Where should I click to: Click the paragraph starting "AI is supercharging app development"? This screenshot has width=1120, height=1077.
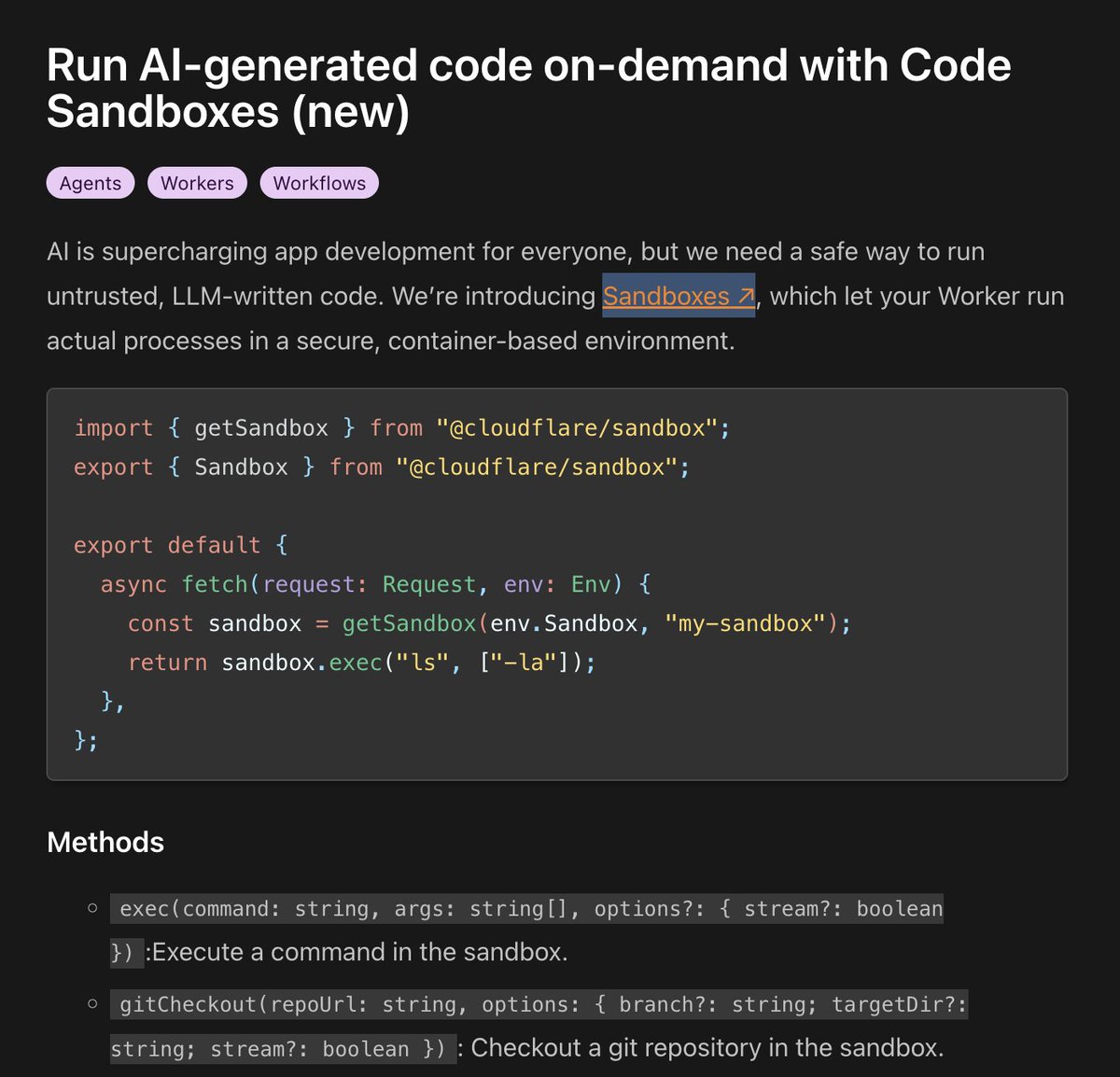pyautogui.click(x=555, y=296)
